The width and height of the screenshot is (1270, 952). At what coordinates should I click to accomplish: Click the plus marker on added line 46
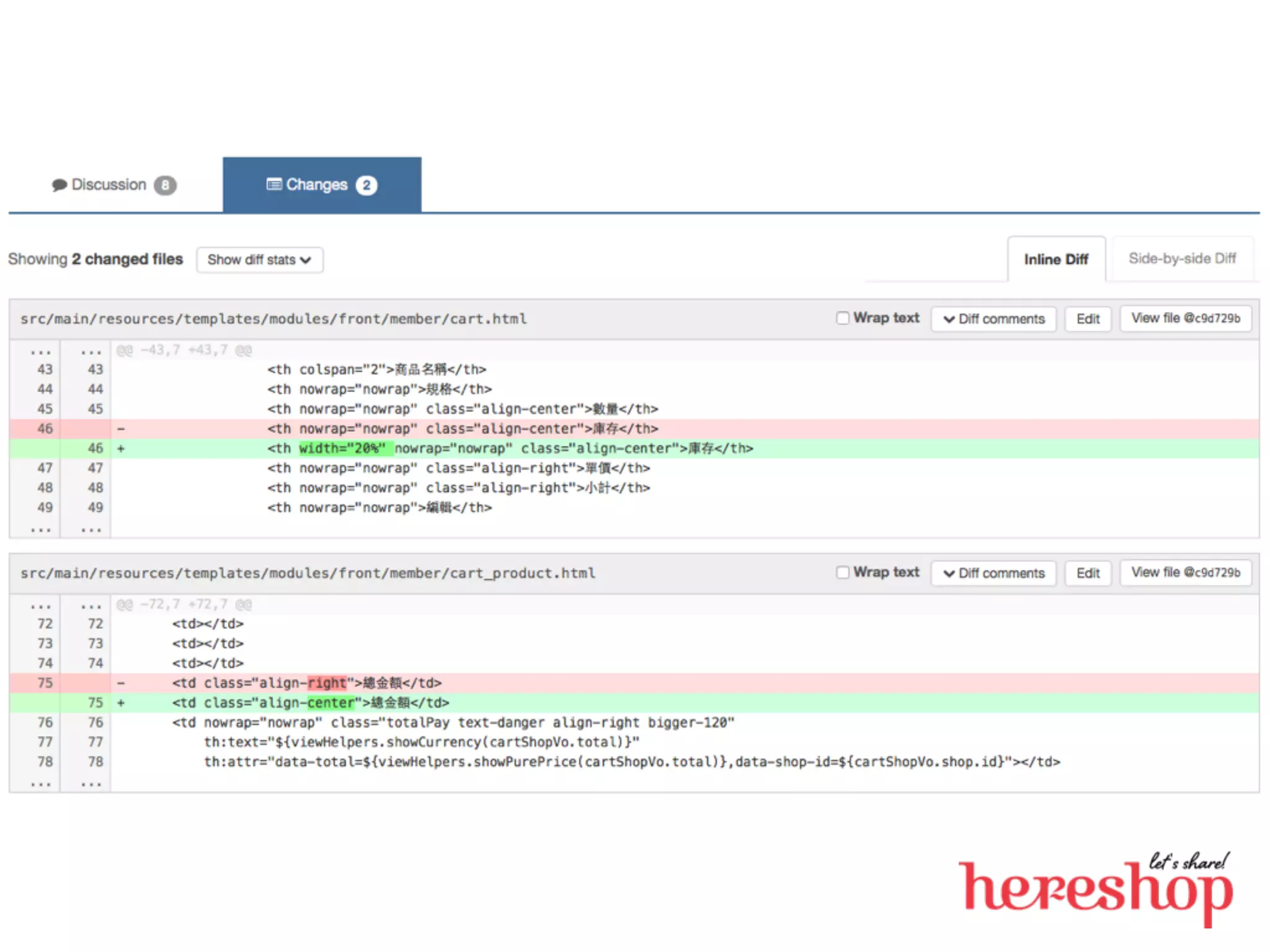point(121,449)
